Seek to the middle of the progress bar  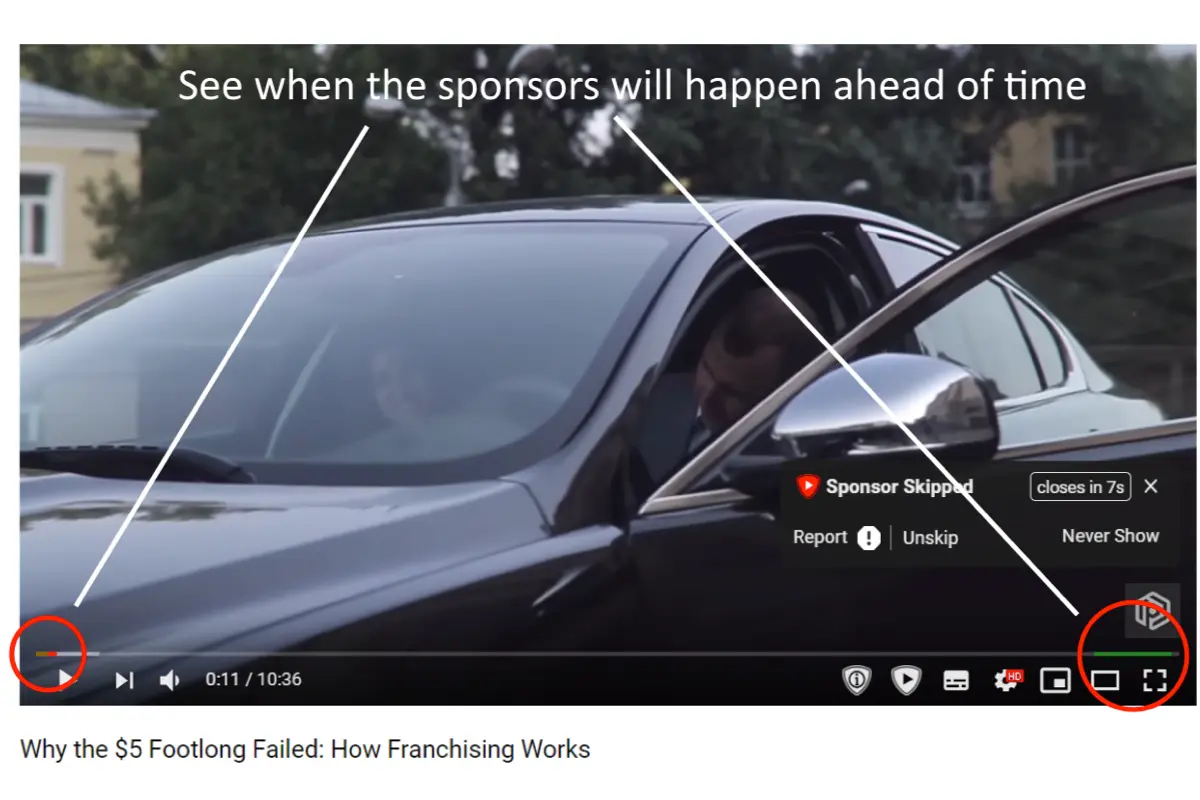click(608, 653)
